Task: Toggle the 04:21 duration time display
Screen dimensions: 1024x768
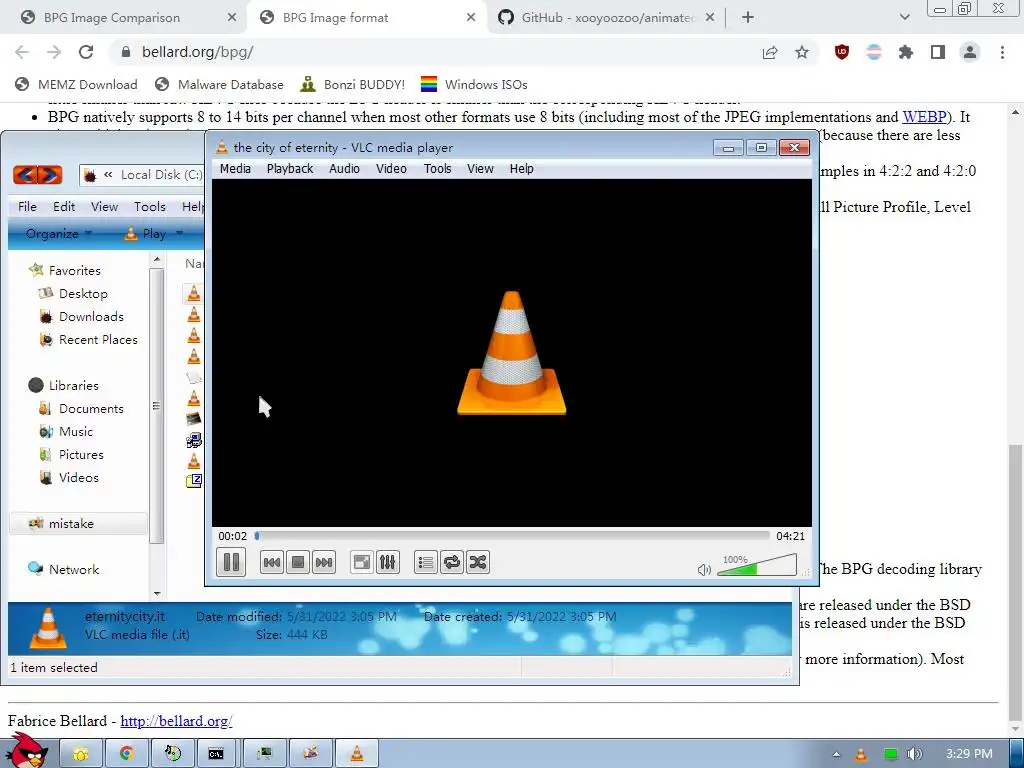Action: coord(790,536)
